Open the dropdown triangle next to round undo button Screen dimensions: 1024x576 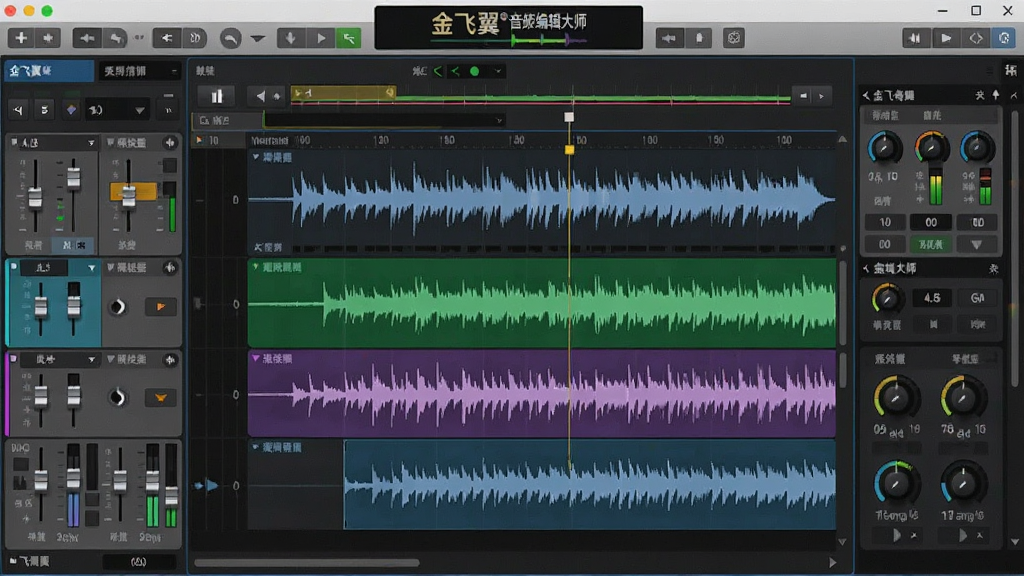pyautogui.click(x=258, y=39)
